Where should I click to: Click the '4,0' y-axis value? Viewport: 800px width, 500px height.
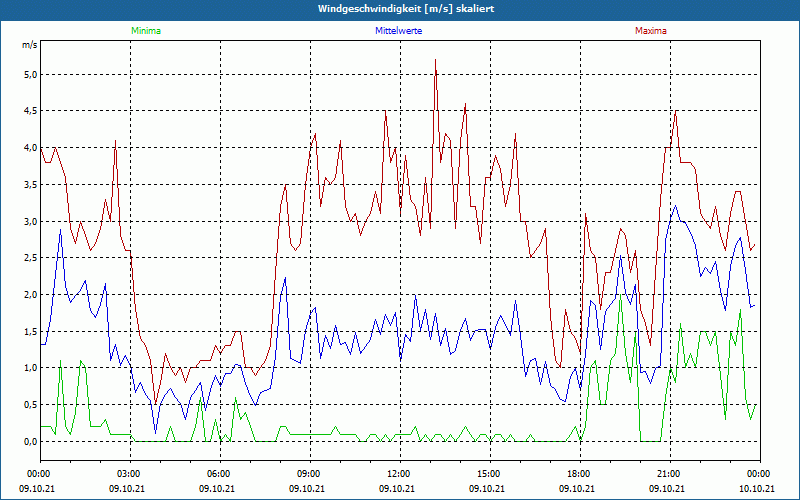32,148
